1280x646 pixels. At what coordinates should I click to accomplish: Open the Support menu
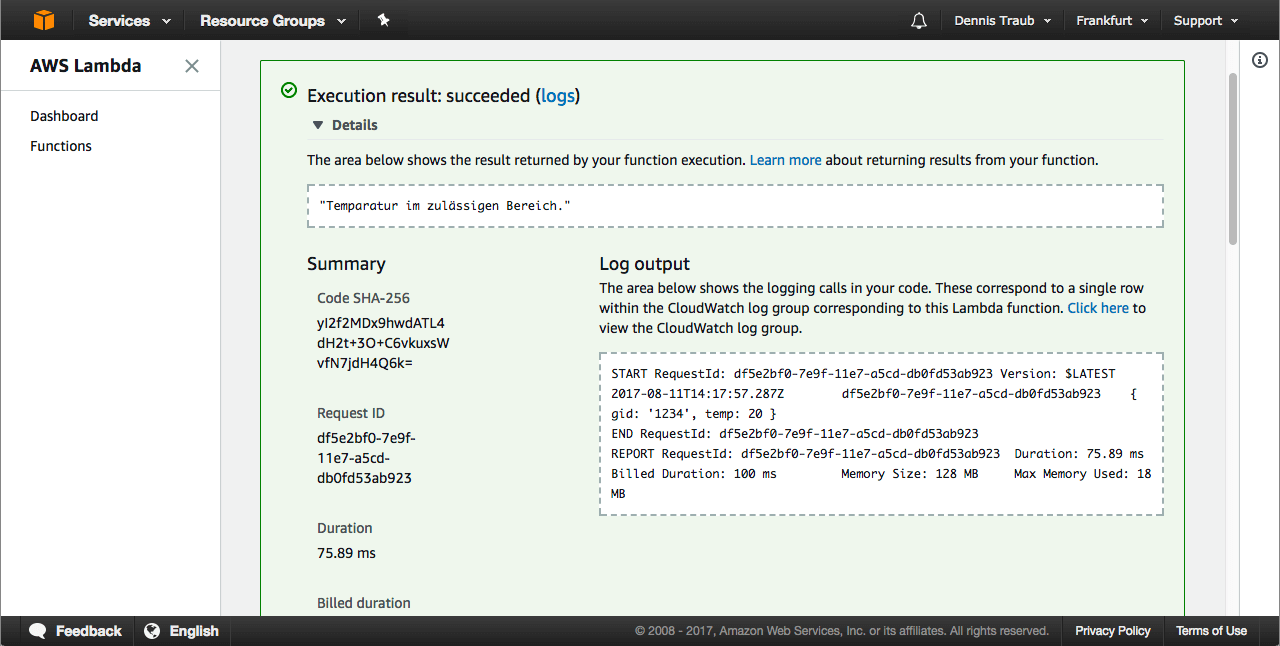click(x=1205, y=20)
